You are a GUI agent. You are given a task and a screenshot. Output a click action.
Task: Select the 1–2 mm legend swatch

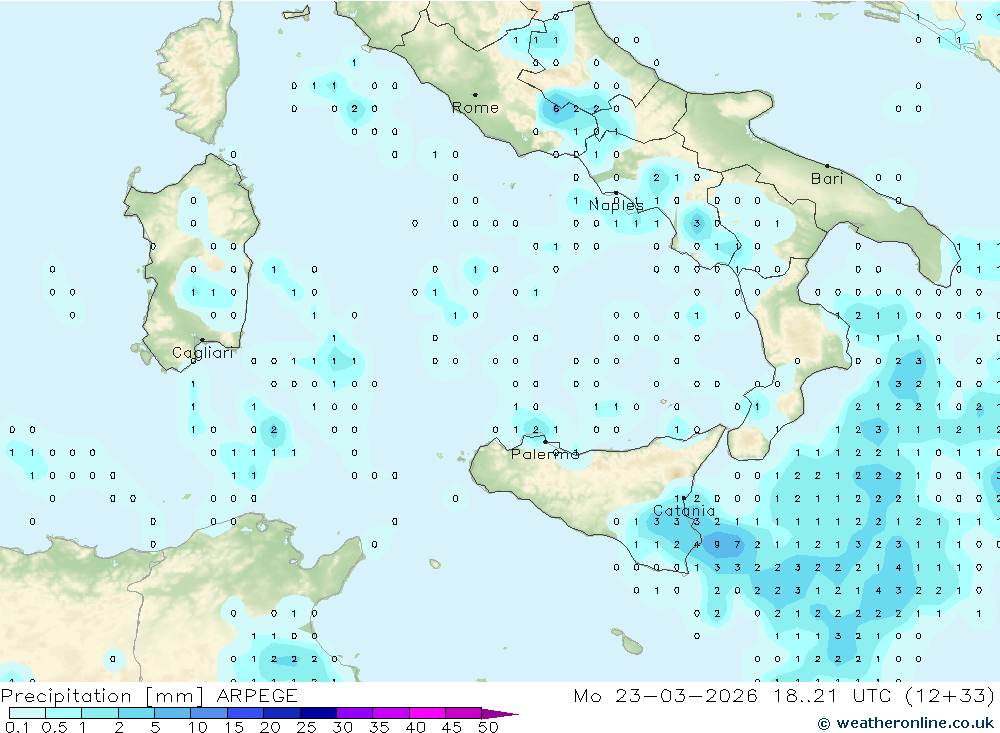click(100, 713)
